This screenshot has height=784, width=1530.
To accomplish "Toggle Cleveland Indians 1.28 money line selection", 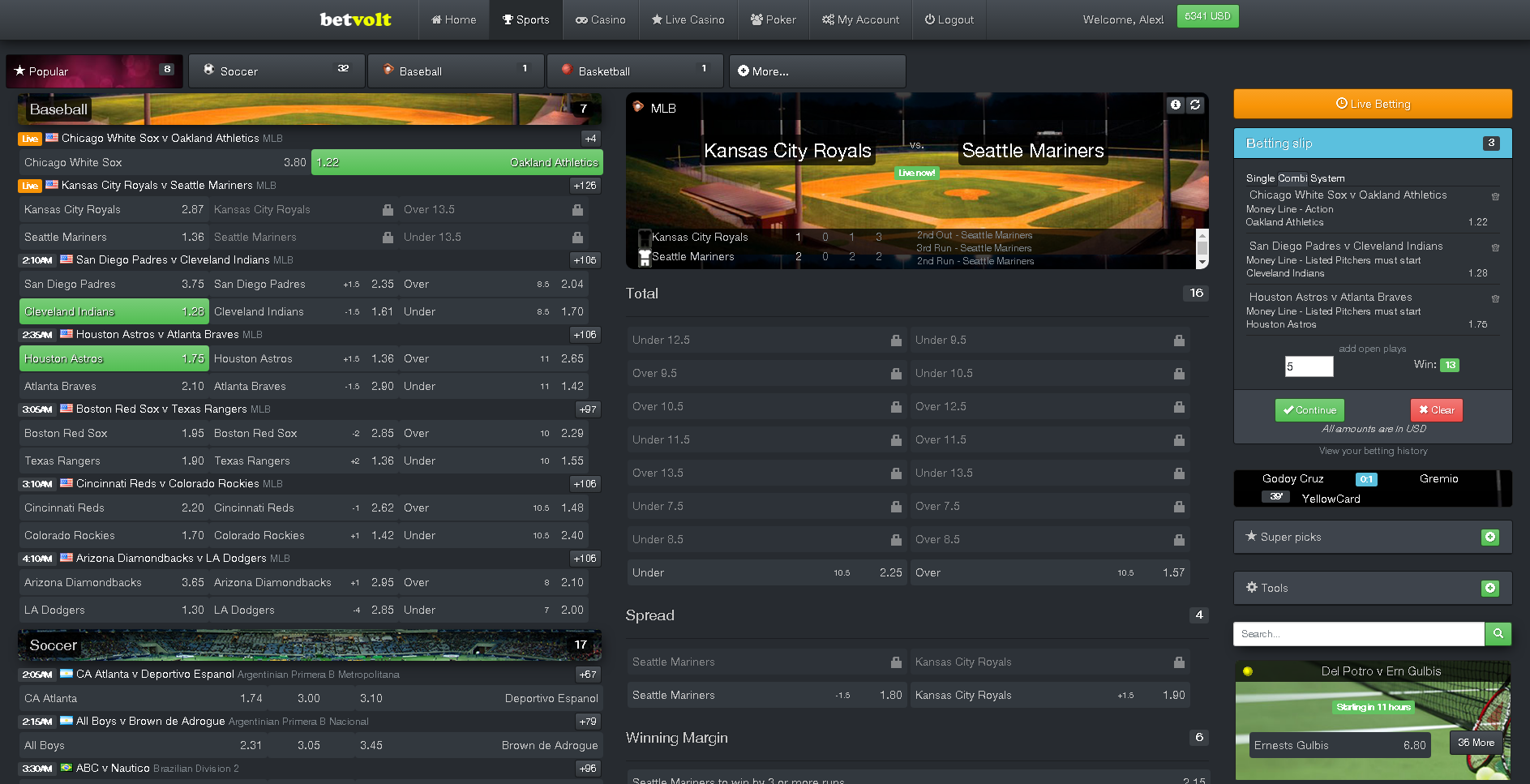I will (114, 311).
